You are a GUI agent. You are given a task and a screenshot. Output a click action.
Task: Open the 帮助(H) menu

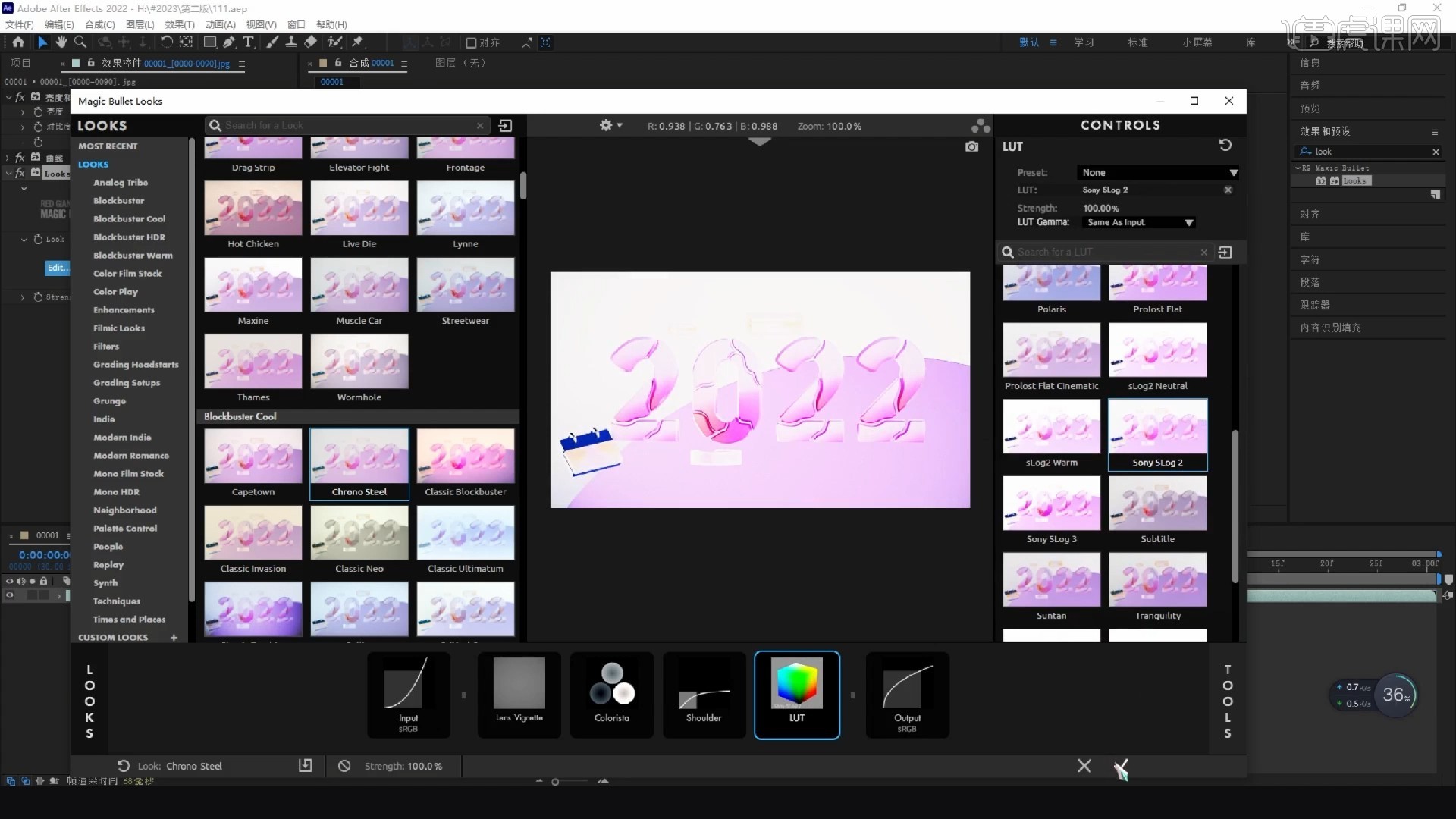point(331,24)
